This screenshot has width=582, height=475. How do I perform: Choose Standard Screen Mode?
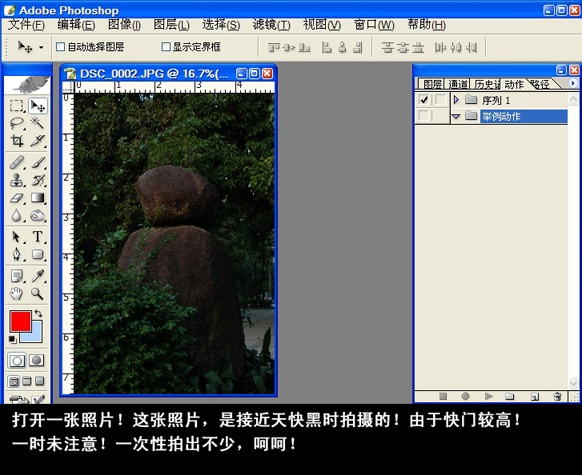14,381
